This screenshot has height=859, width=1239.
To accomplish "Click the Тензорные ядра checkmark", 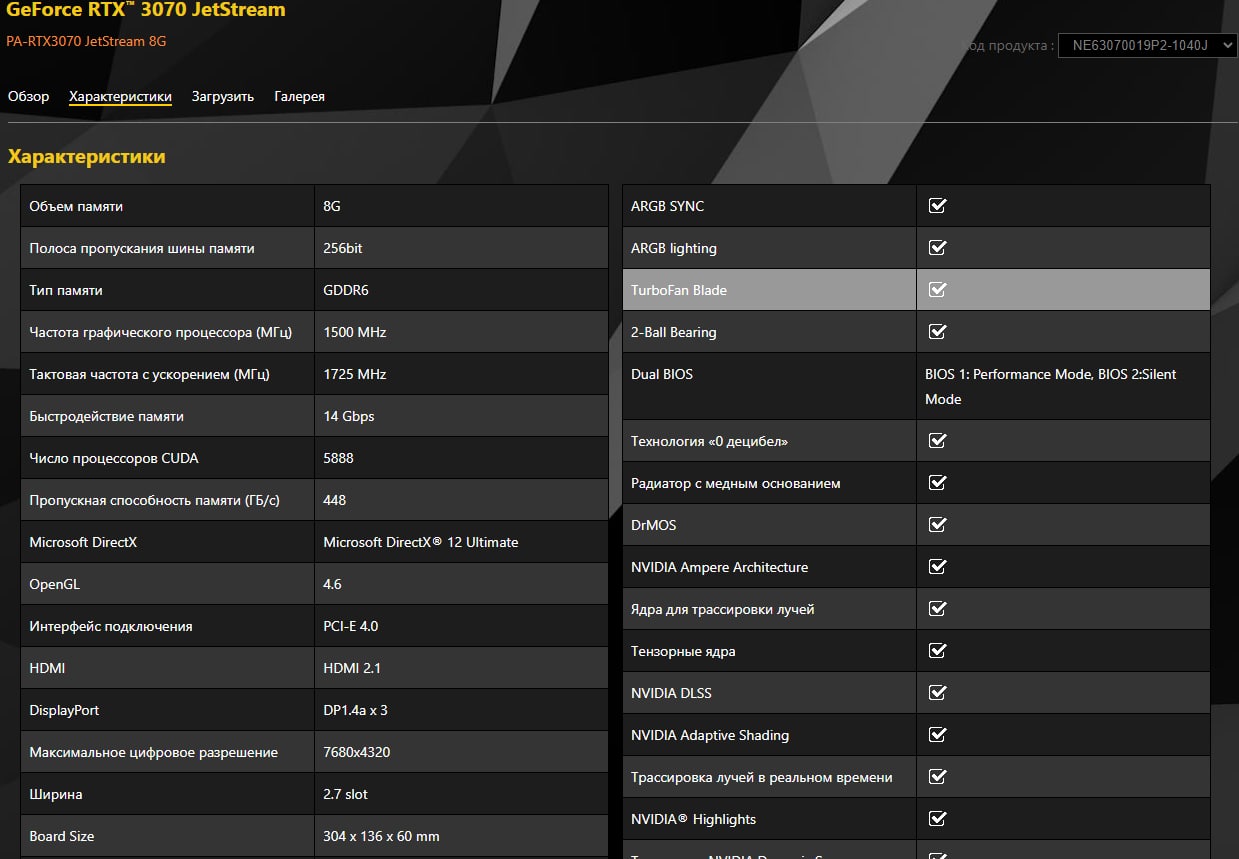I will coord(937,651).
